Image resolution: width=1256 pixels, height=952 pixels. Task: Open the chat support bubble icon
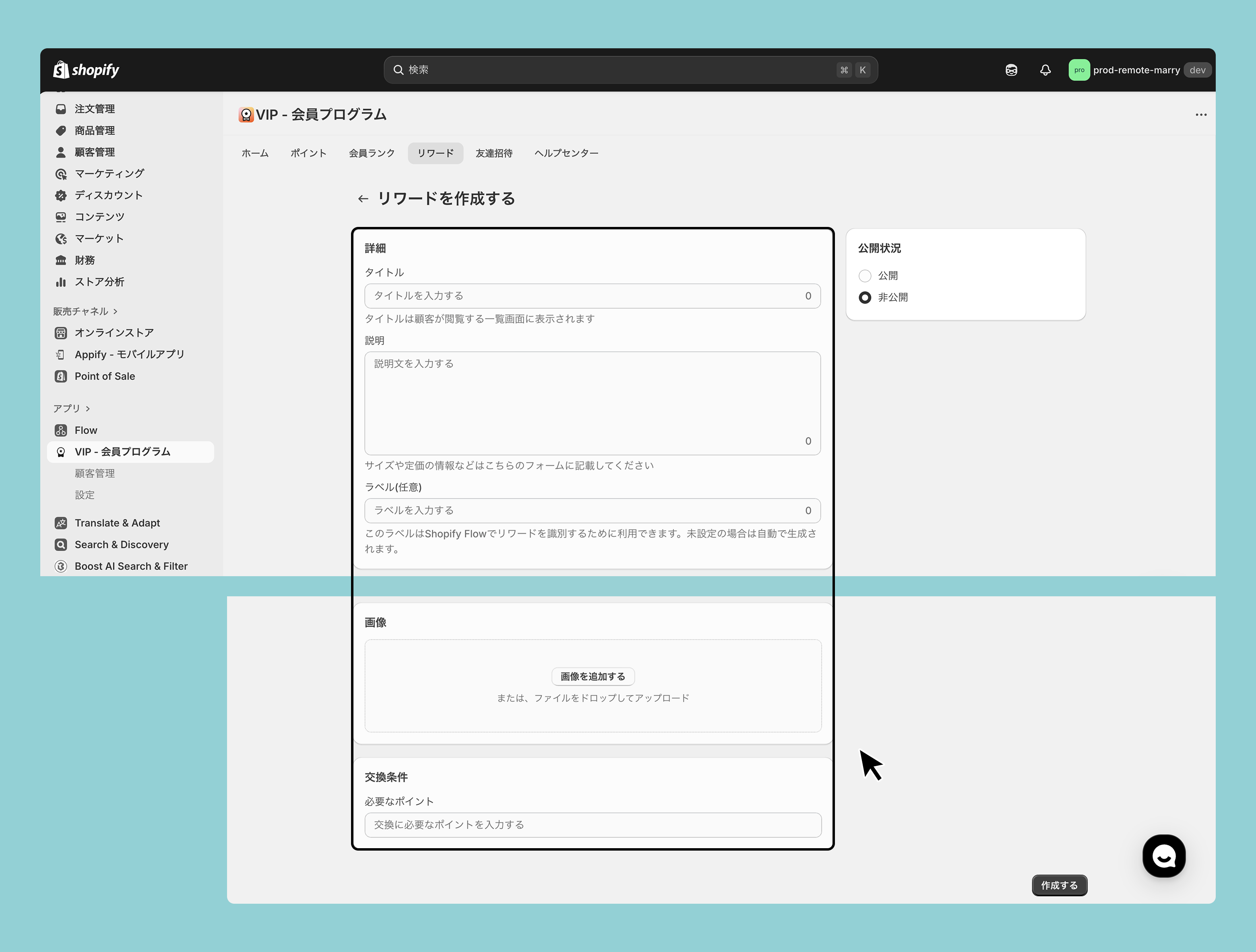click(x=1163, y=855)
